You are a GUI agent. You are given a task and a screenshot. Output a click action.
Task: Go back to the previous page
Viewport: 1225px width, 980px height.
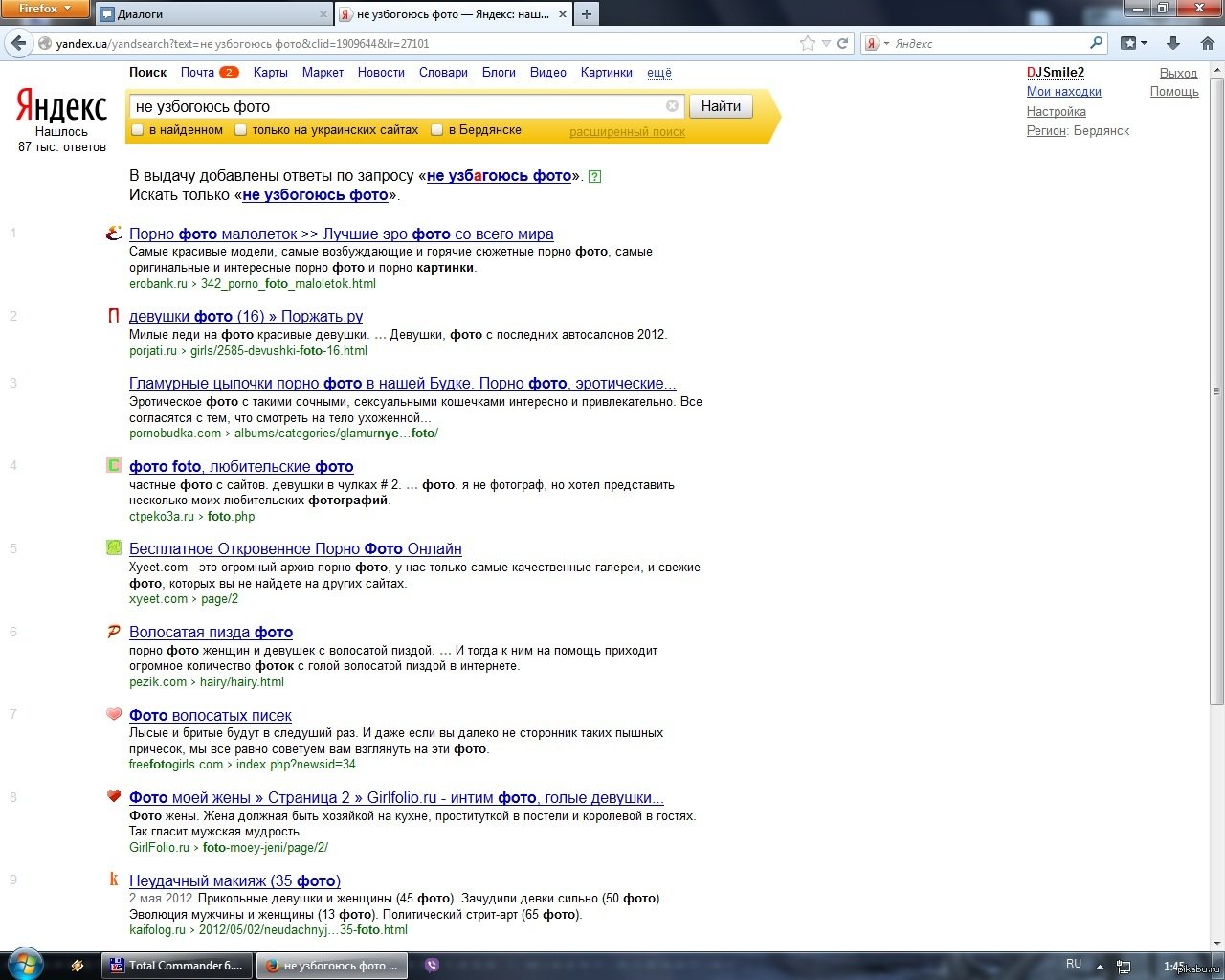[18, 43]
